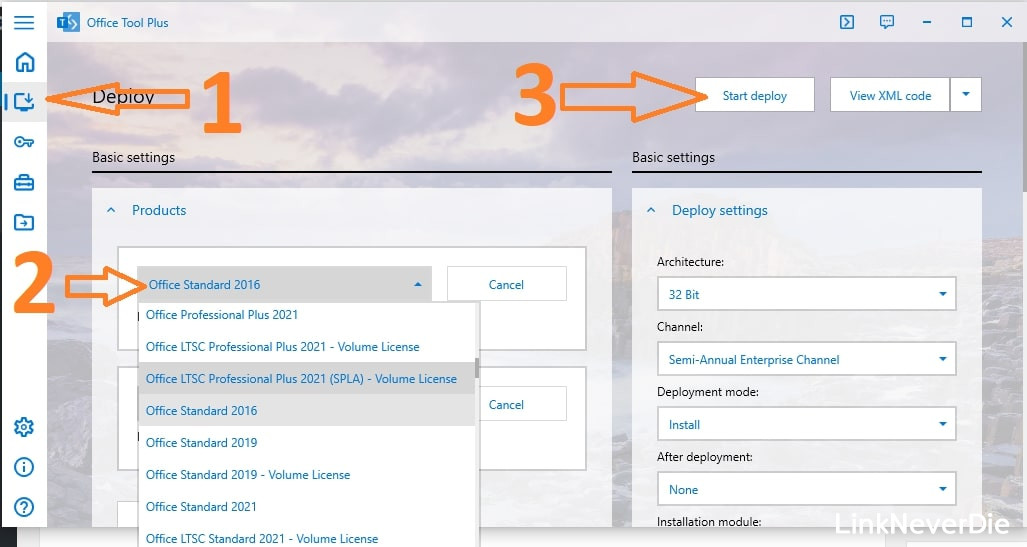Click the product list scrollbar thumb
Screen dimensions: 1027x547
[x=477, y=368]
